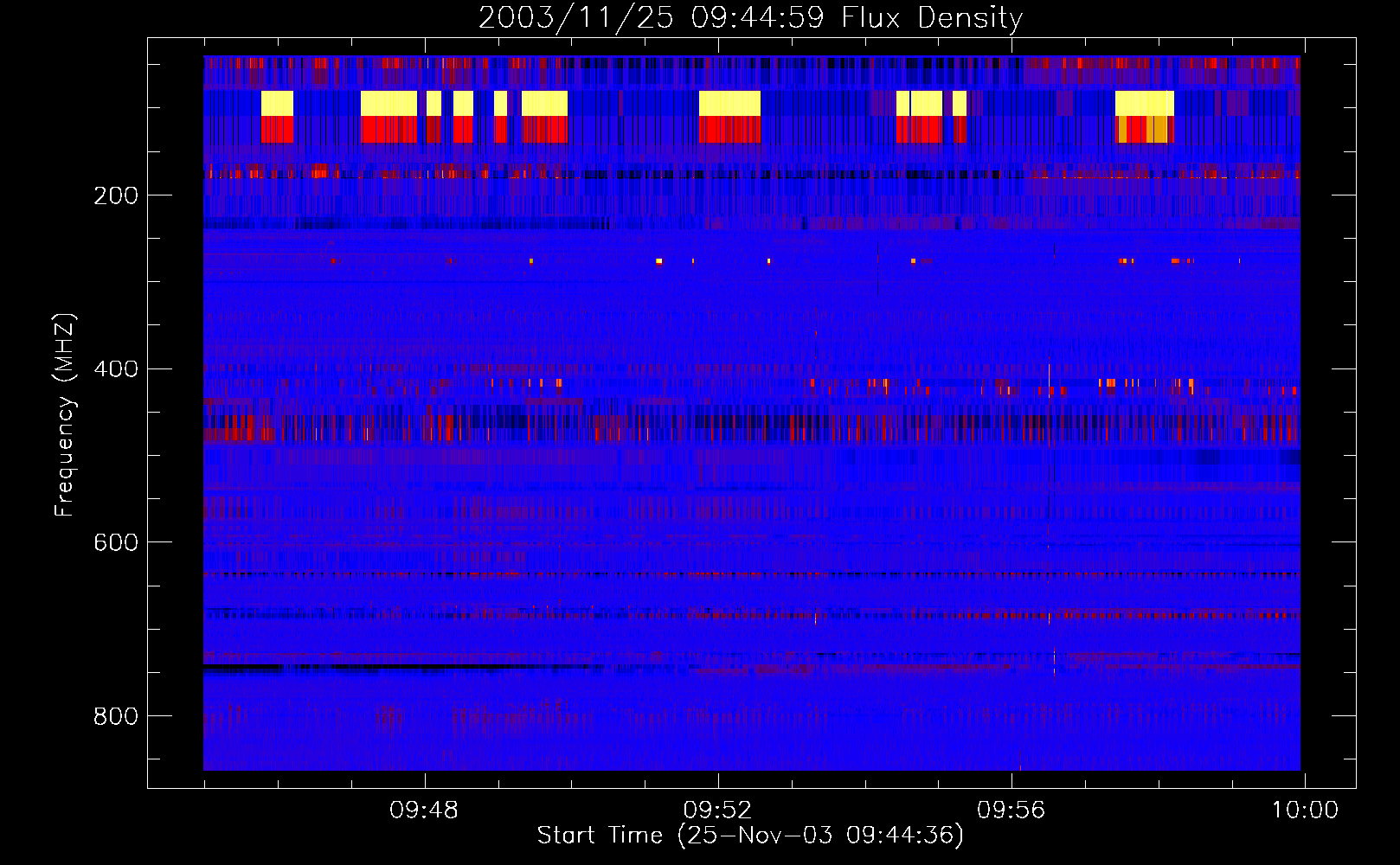This screenshot has width=1400, height=865.
Task: Click the "800" frequency tick label
Action: click(x=116, y=716)
